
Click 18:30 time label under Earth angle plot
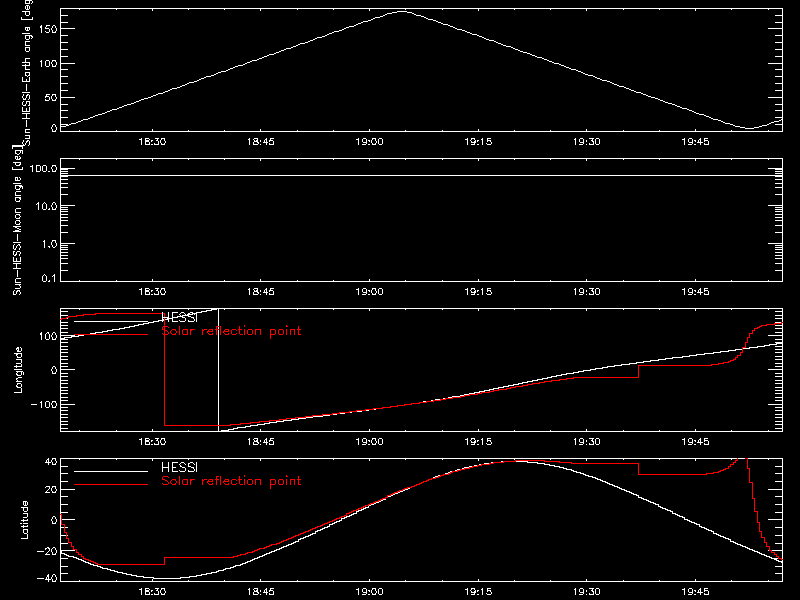(152, 141)
